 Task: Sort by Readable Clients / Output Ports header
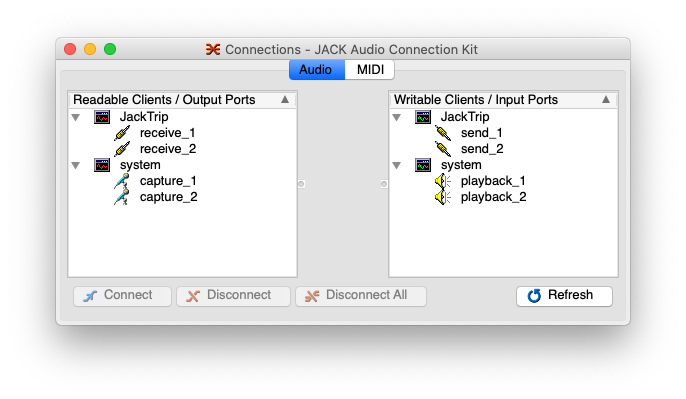tap(182, 100)
